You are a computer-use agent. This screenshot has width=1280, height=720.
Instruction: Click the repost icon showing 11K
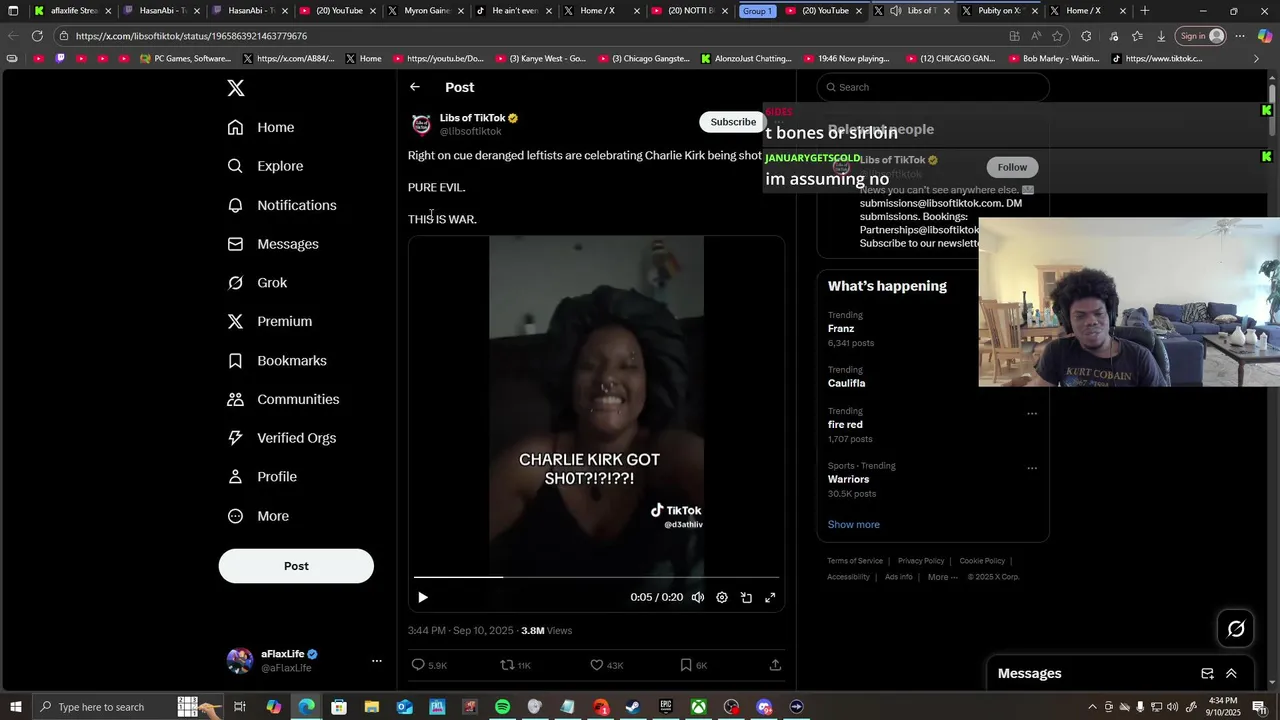(507, 665)
